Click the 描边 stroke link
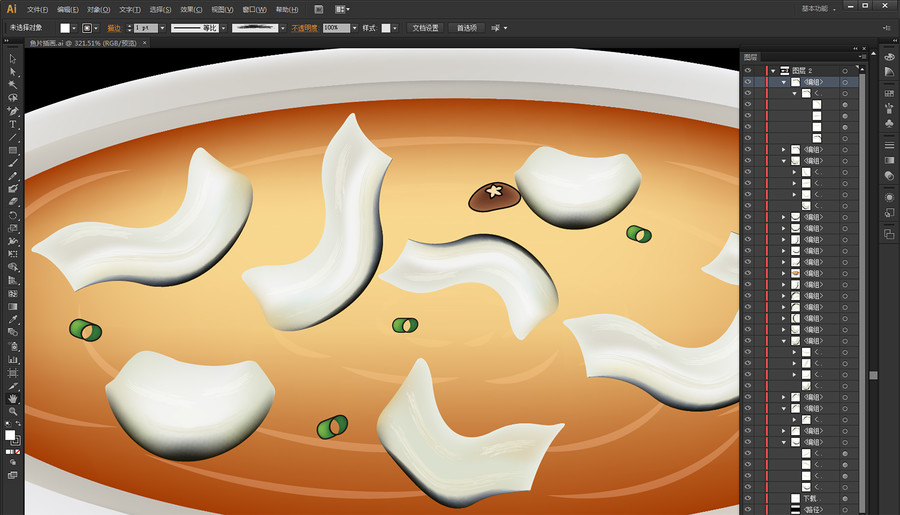The width and height of the screenshot is (900, 515). coord(114,28)
